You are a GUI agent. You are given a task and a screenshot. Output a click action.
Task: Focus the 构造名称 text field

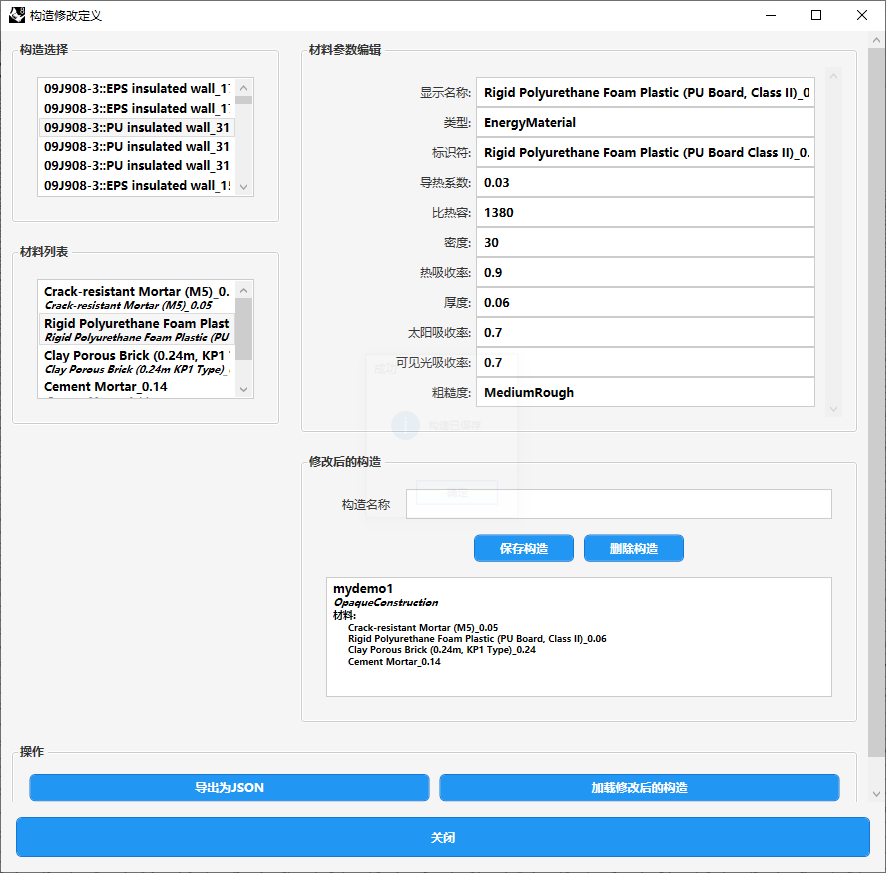(618, 504)
